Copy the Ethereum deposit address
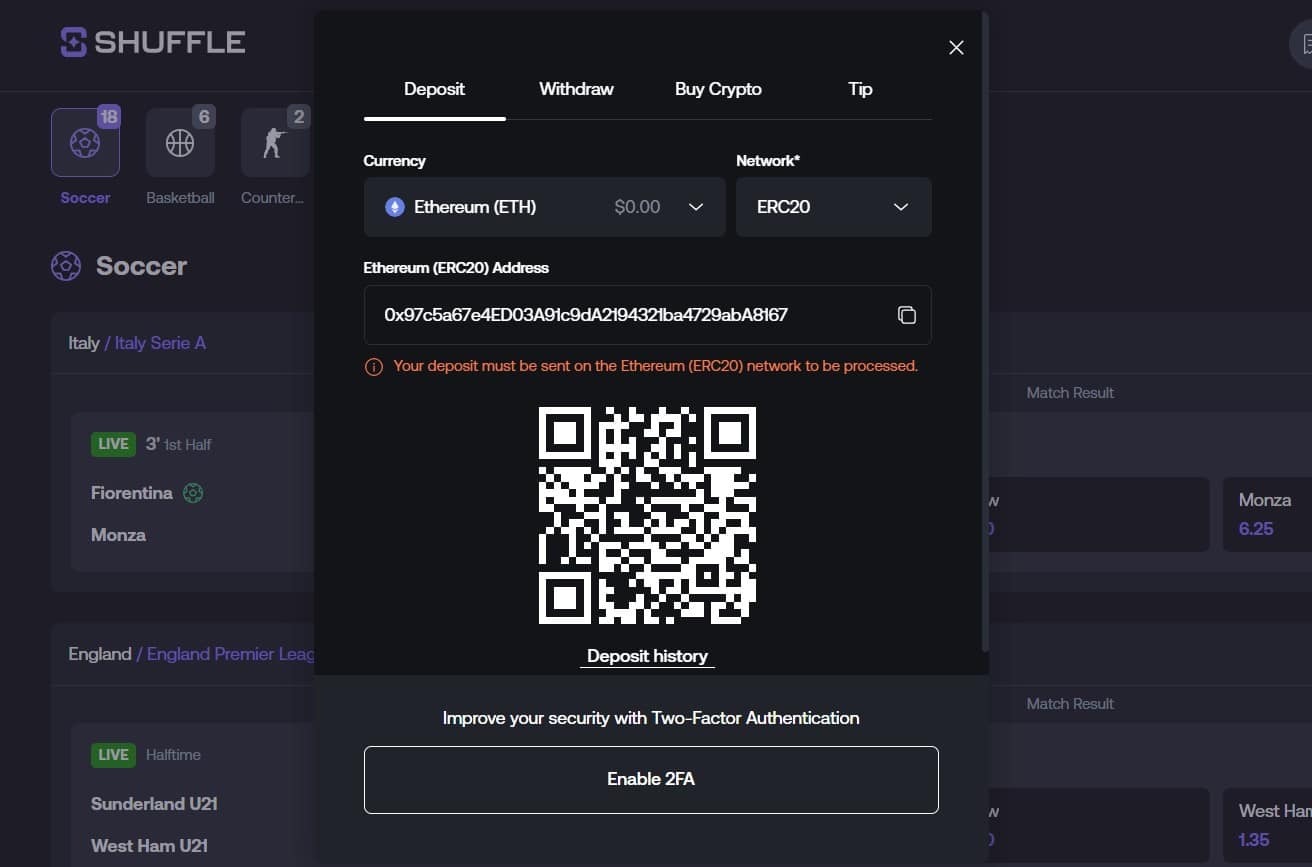This screenshot has width=1312, height=867. coord(906,315)
